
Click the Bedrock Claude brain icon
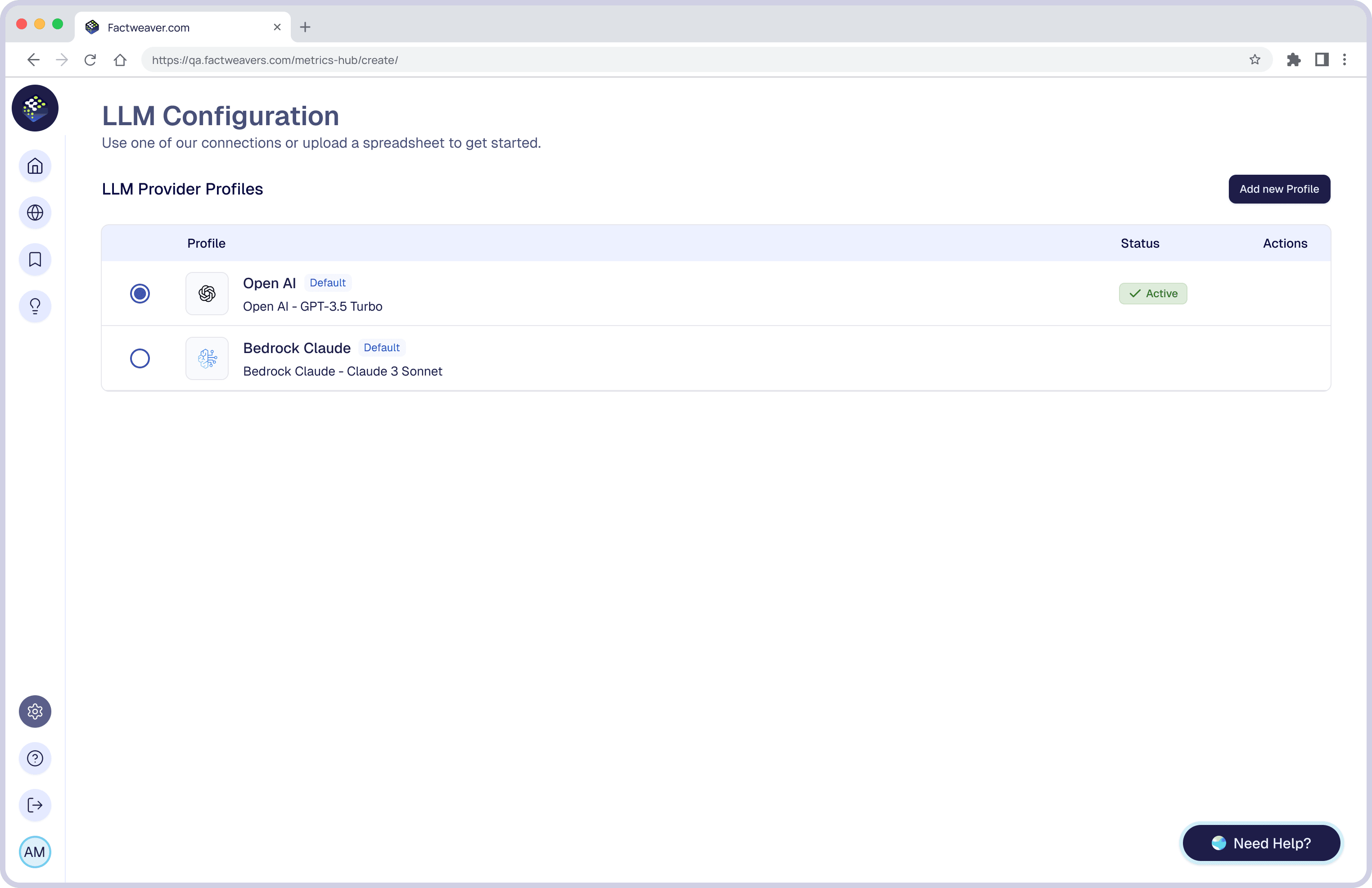pos(207,358)
